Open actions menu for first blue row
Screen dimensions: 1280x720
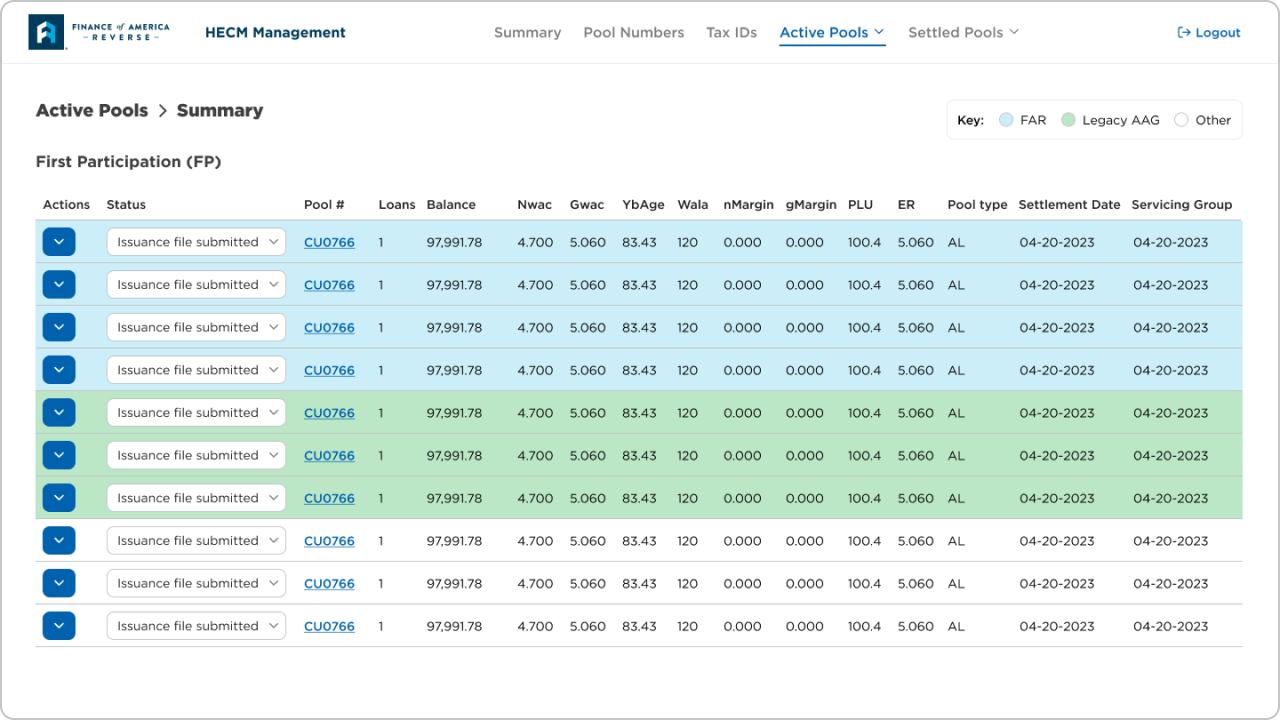coord(59,242)
